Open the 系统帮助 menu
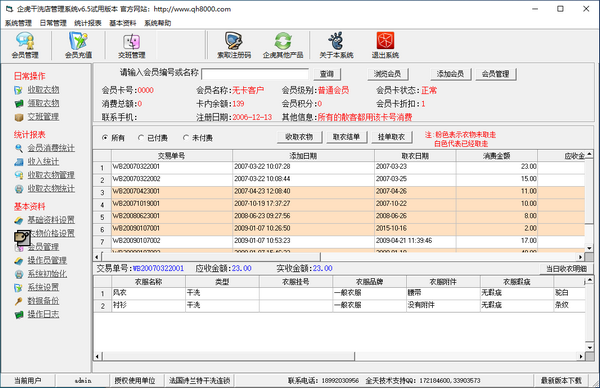The width and height of the screenshot is (600, 388). (x=157, y=23)
